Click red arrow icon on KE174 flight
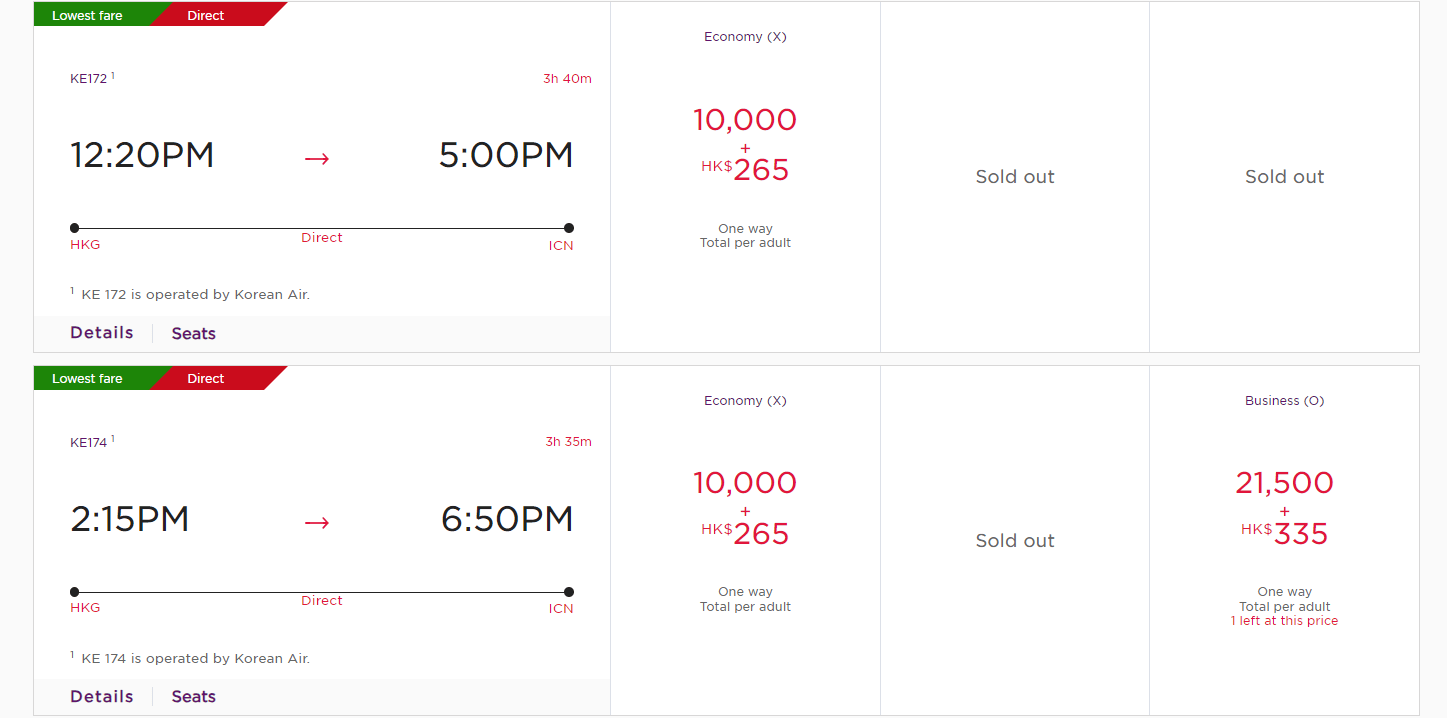The width and height of the screenshot is (1447, 718). [x=317, y=521]
